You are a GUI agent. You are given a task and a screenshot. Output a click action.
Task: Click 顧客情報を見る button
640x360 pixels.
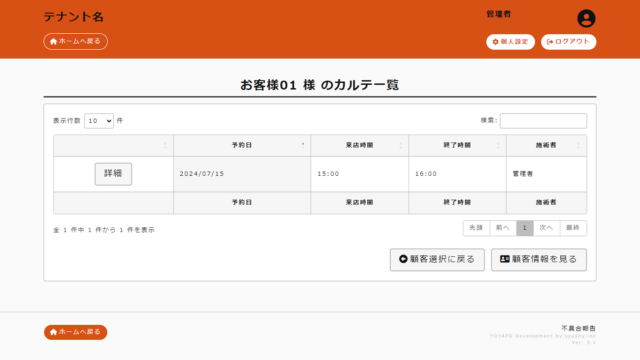click(539, 260)
